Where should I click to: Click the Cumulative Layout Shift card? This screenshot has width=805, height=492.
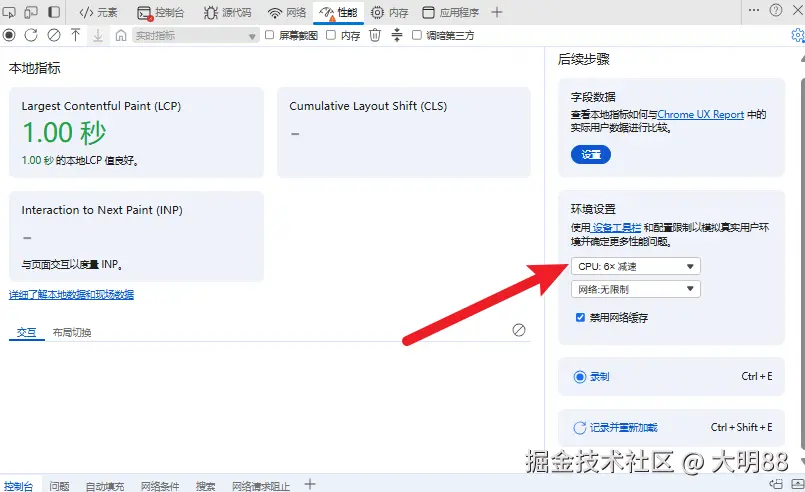(x=404, y=133)
